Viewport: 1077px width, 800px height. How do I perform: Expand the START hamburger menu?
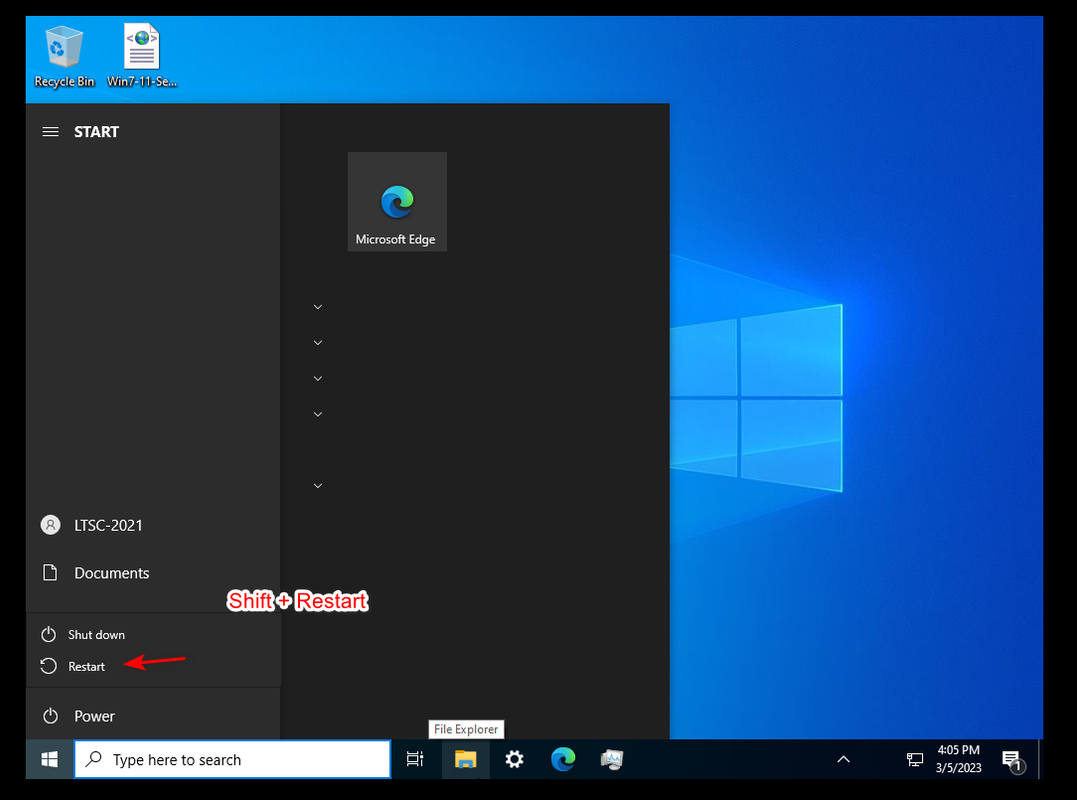coord(50,131)
